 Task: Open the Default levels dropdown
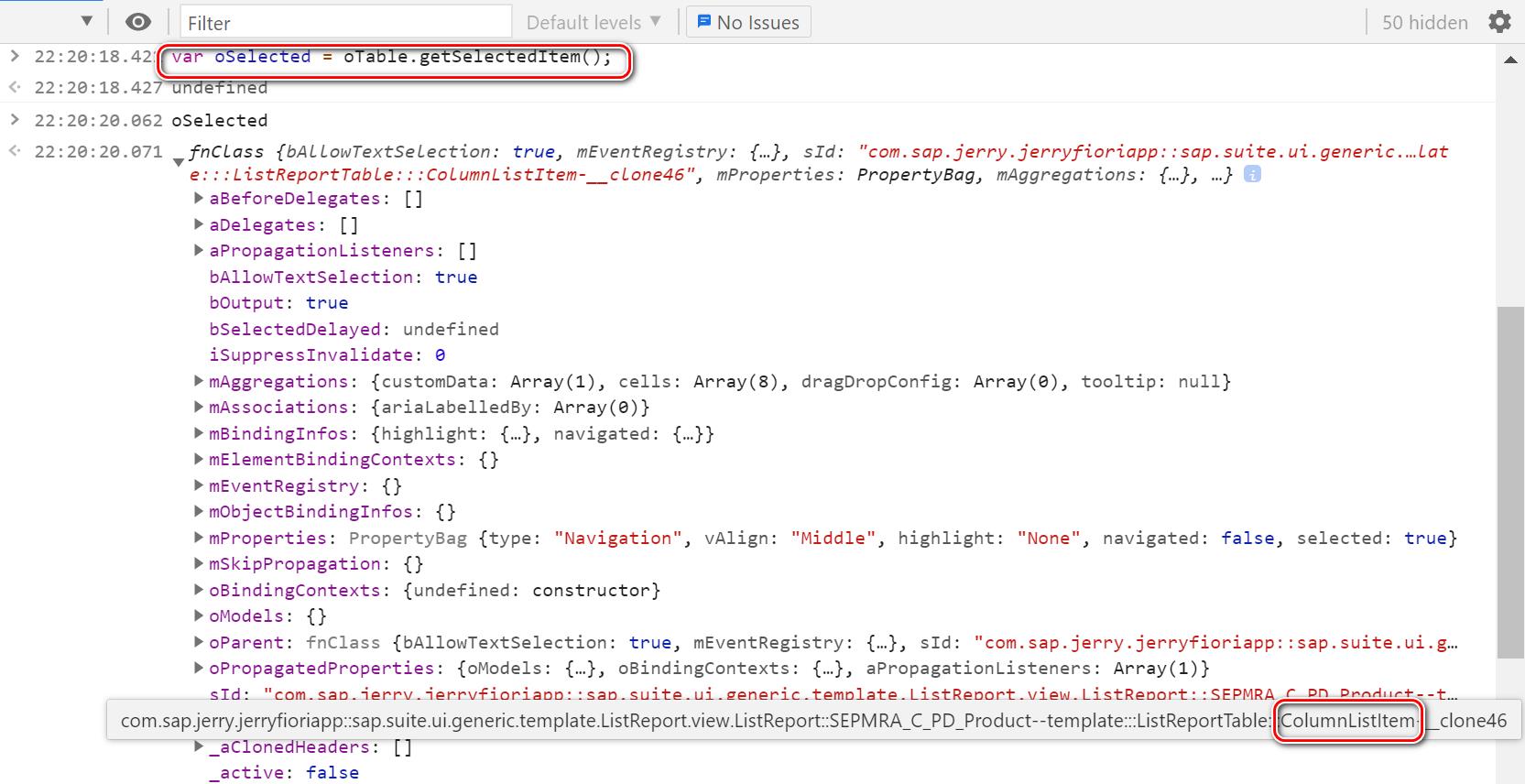[594, 22]
